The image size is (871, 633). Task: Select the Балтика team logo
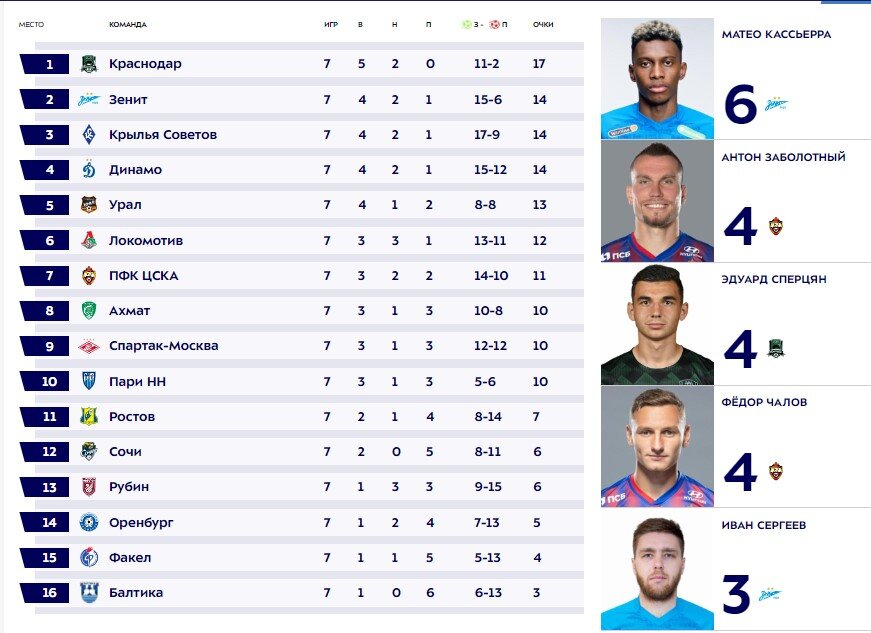pyautogui.click(x=89, y=592)
